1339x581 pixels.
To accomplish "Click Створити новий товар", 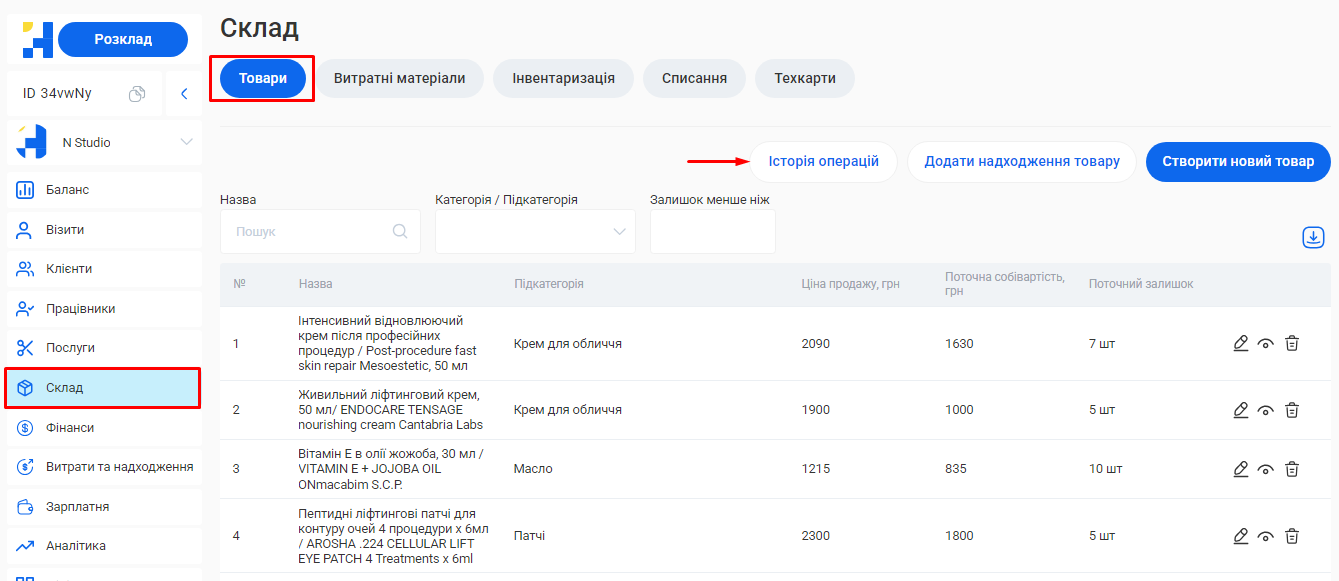I will [1237, 161].
